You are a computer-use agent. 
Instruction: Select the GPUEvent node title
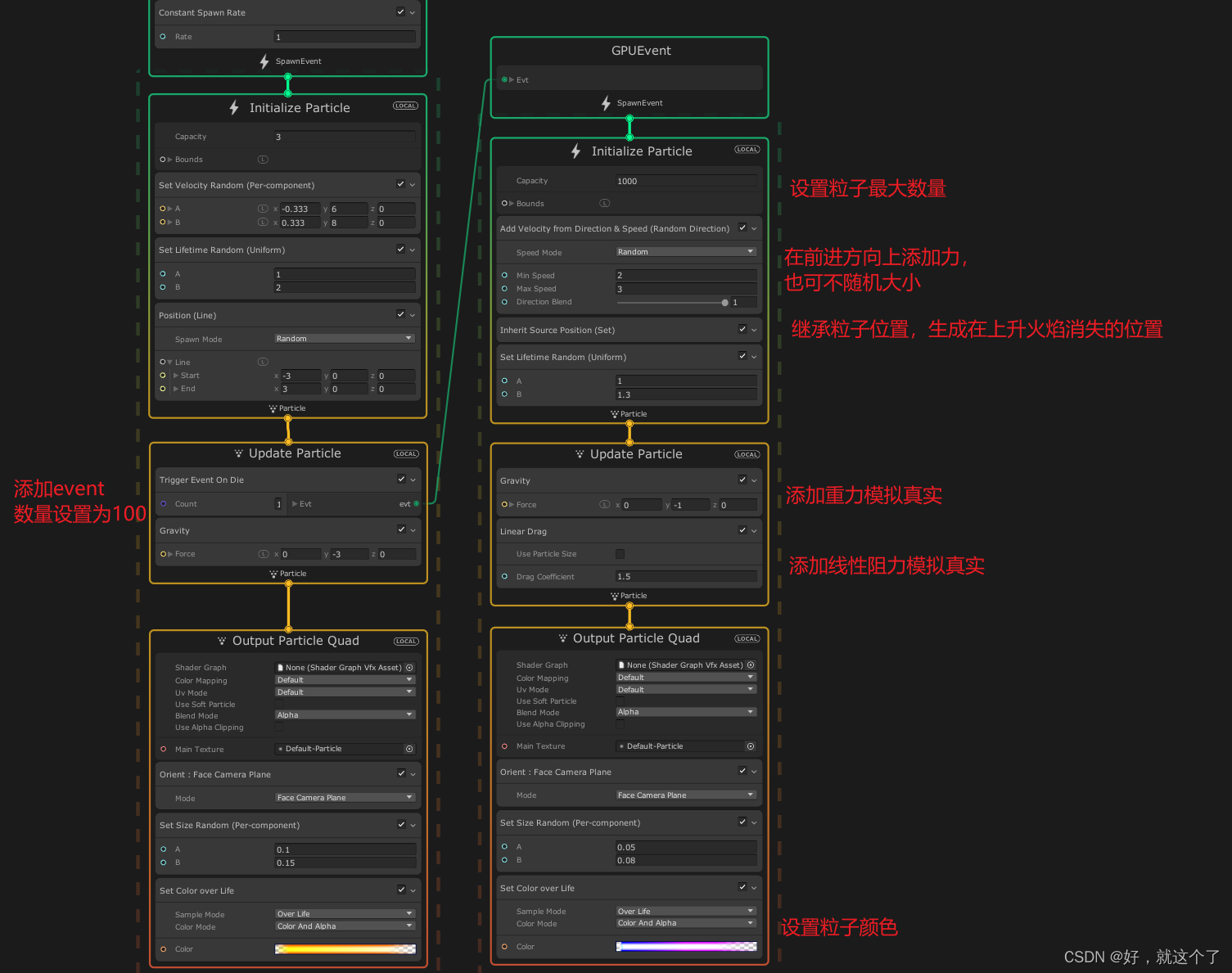point(641,51)
